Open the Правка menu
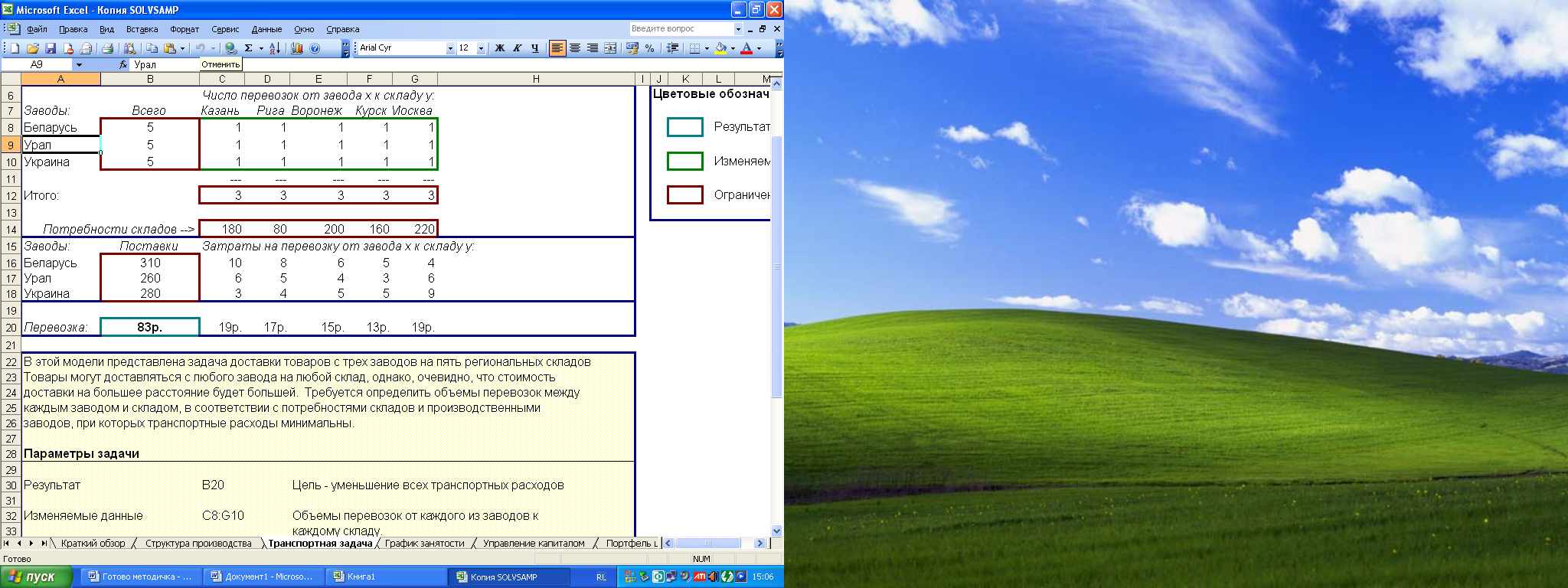 tap(73, 29)
